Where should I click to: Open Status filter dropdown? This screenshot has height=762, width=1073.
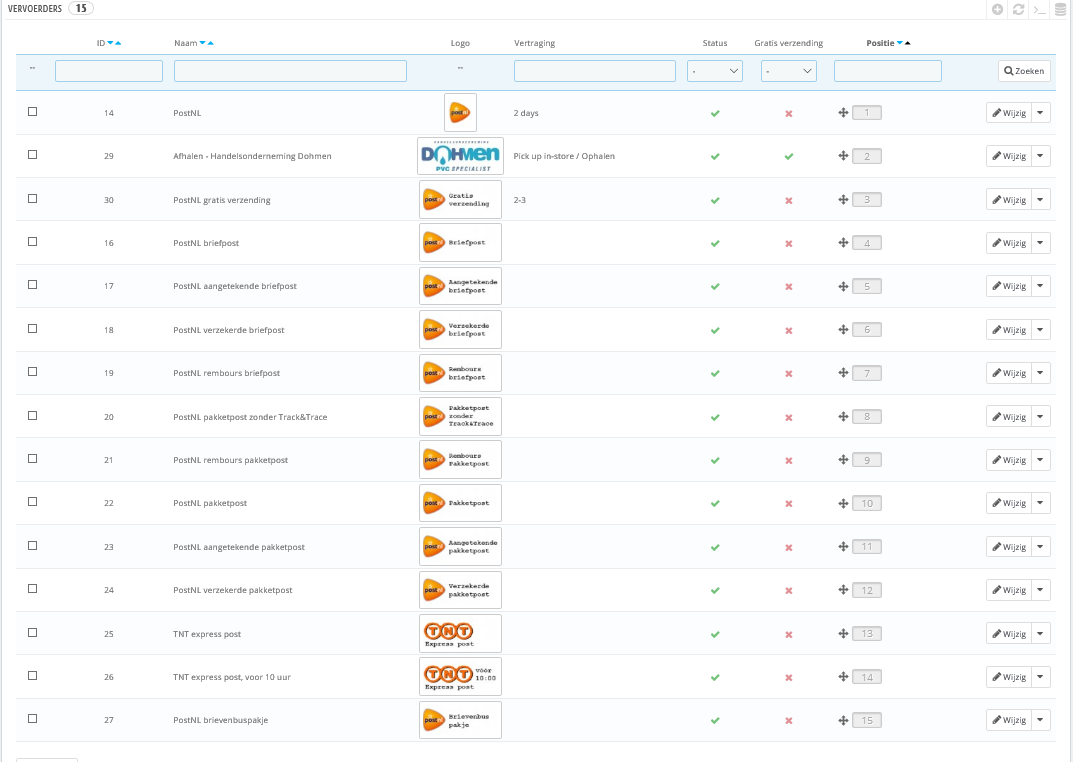(x=715, y=71)
